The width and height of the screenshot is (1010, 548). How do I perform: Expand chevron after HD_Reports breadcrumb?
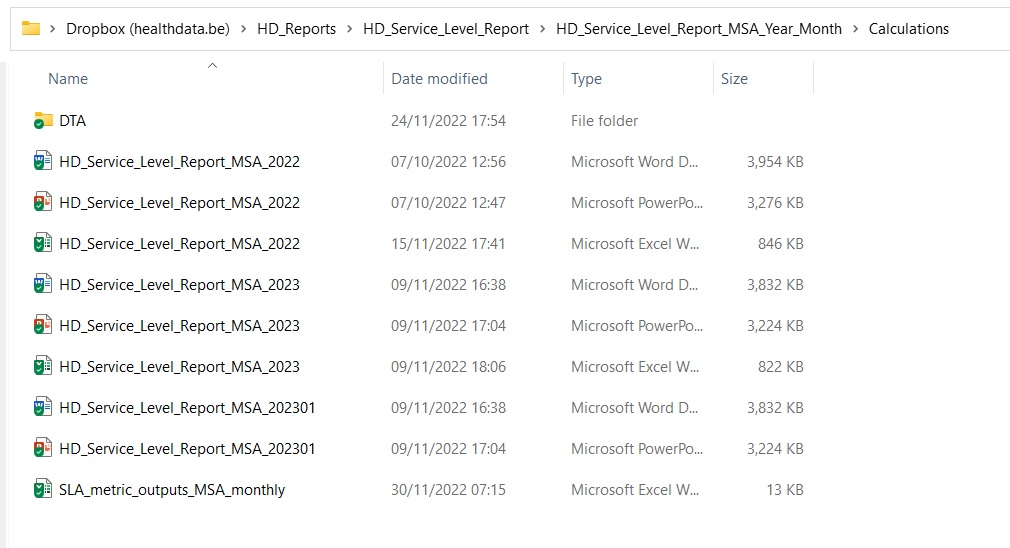349,29
